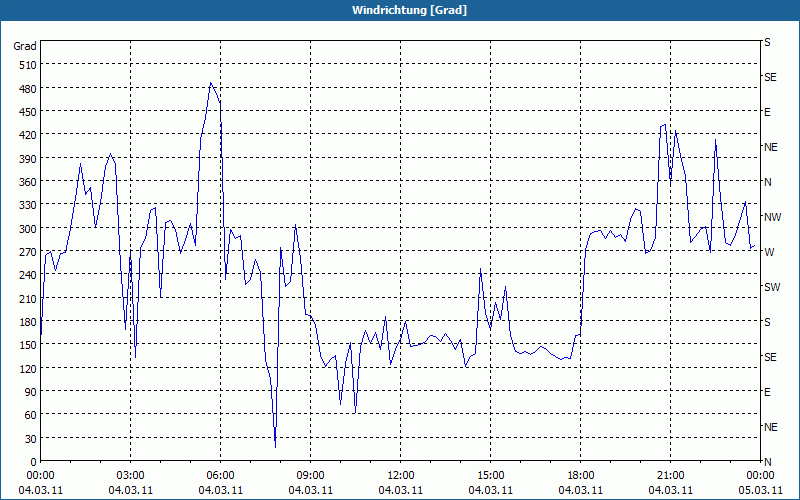Click the 18:00 time axis label
The height and width of the screenshot is (500, 800).
coord(581,476)
